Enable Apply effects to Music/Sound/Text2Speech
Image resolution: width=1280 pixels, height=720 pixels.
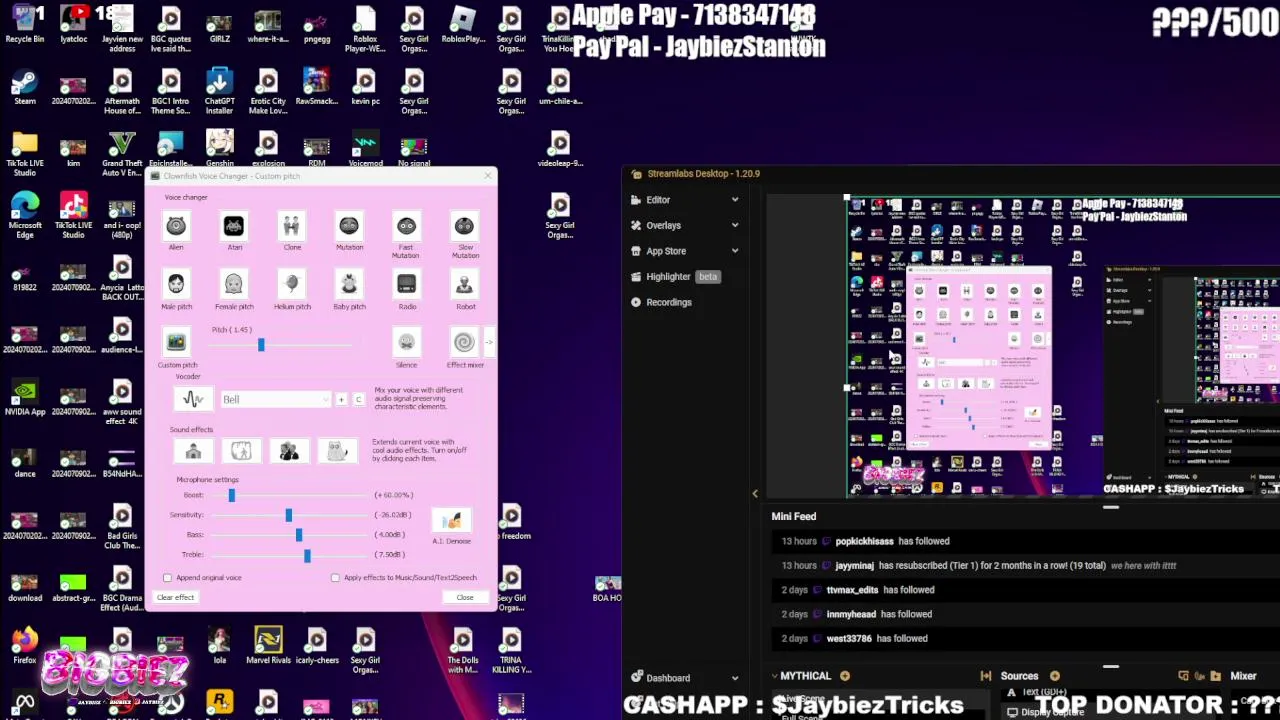click(x=335, y=578)
